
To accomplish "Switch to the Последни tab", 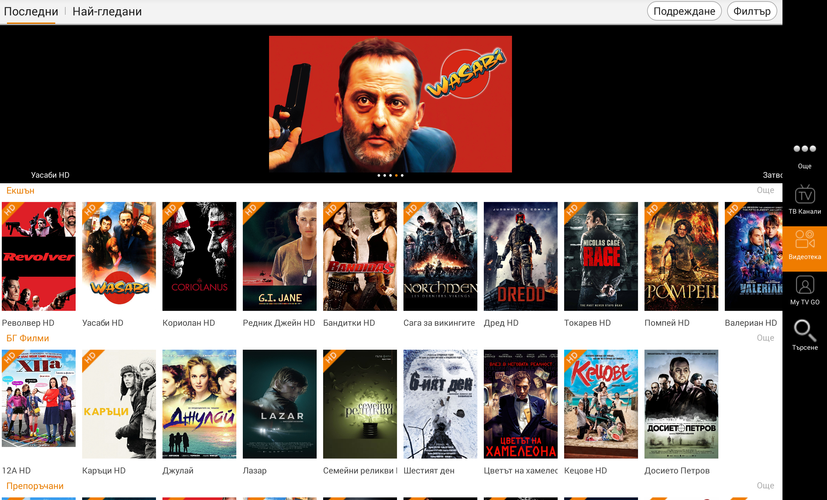I will point(31,11).
